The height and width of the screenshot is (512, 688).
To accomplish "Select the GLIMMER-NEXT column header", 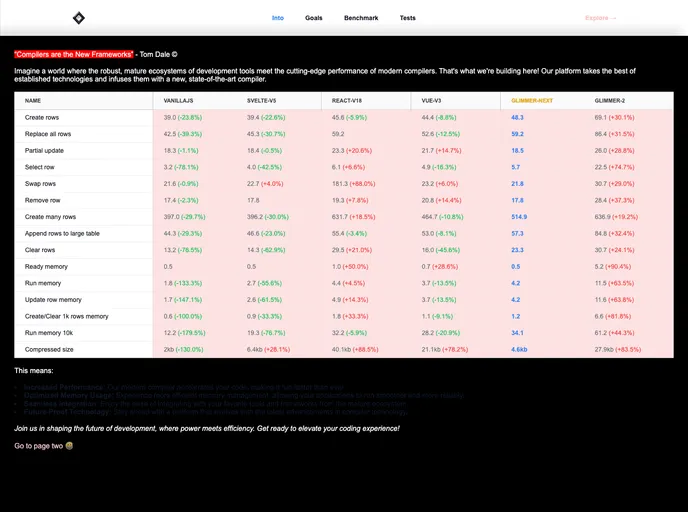I will point(532,101).
